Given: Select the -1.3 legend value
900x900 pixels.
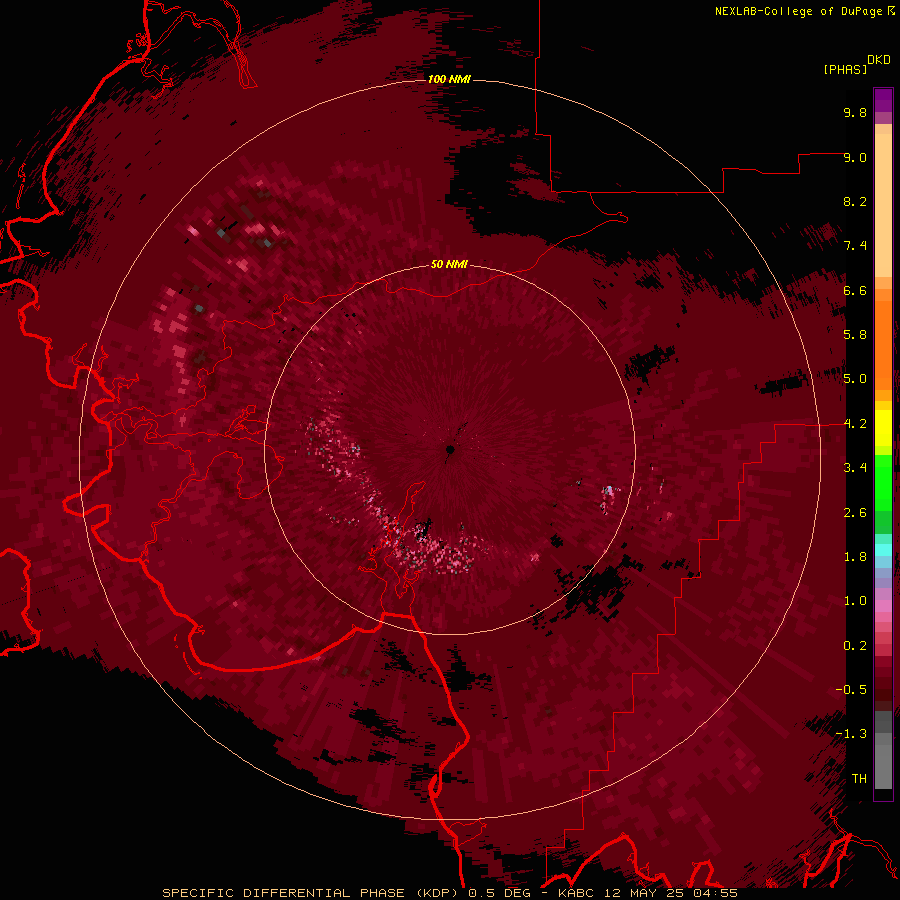Looking at the screenshot, I should 851,734.
